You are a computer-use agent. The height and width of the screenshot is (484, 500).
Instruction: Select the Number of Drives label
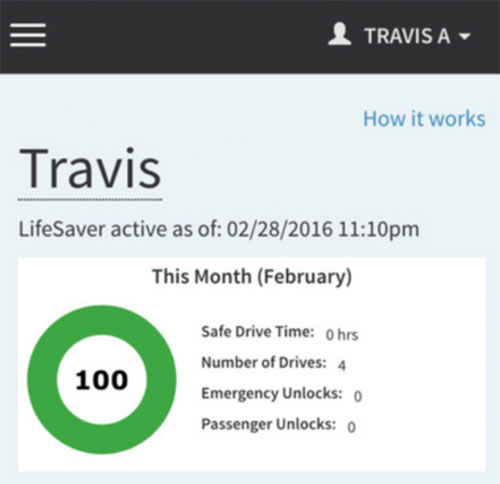264,363
